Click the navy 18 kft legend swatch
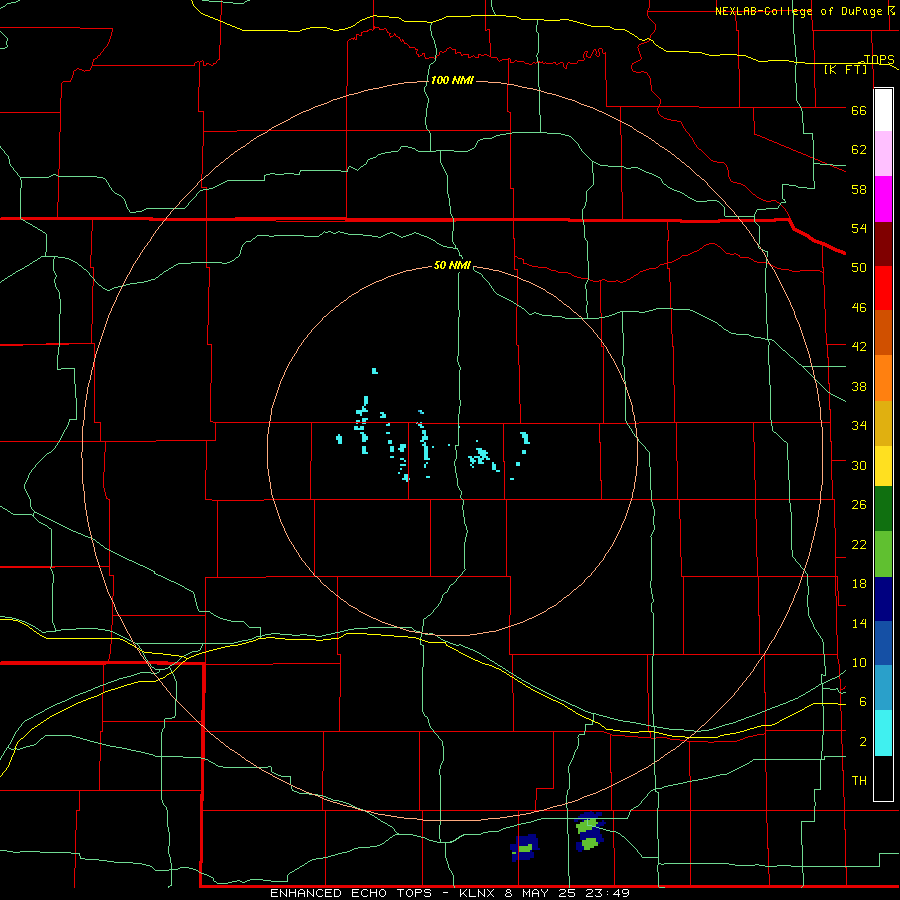This screenshot has height=900, width=900. 883,599
